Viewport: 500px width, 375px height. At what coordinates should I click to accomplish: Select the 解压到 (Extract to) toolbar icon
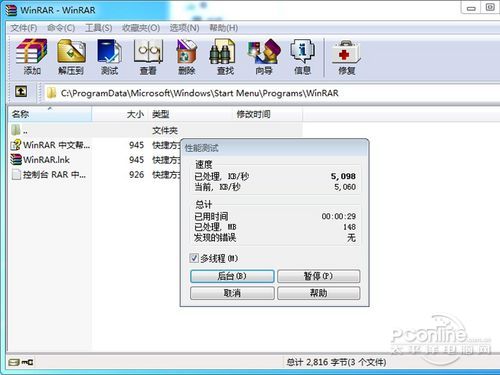coord(71,56)
